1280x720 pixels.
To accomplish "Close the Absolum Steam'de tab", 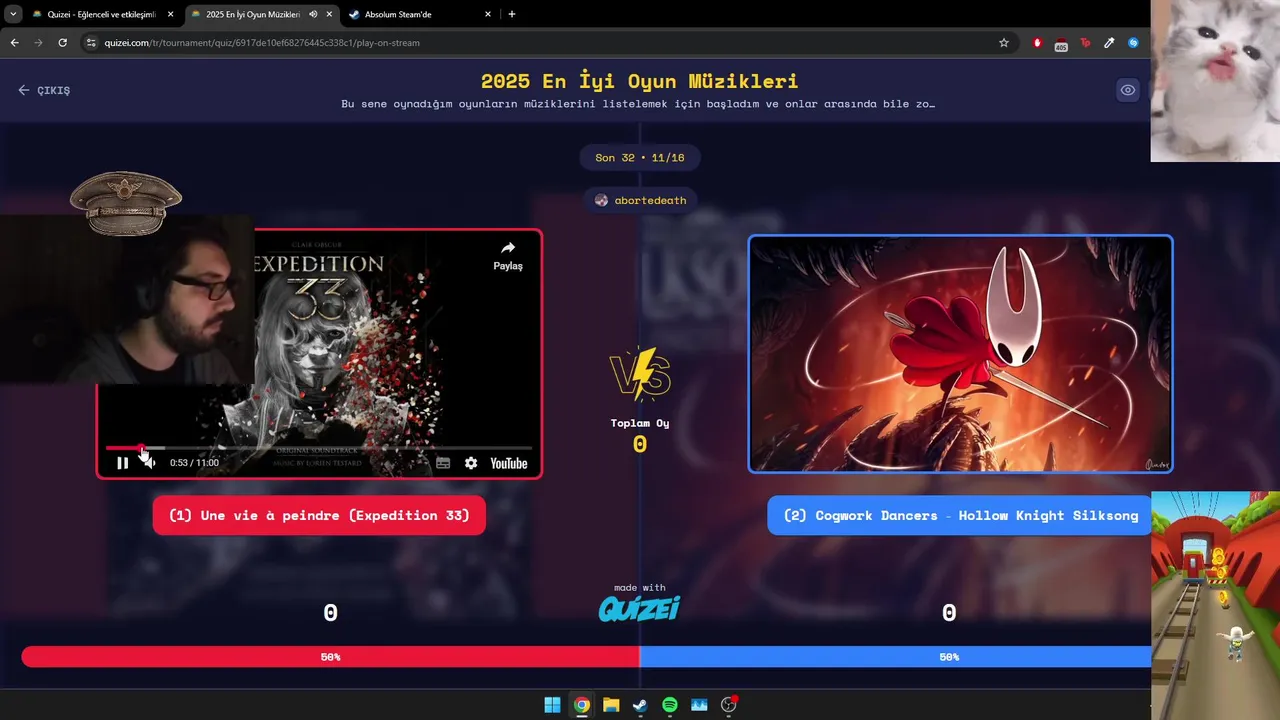I will pos(488,14).
